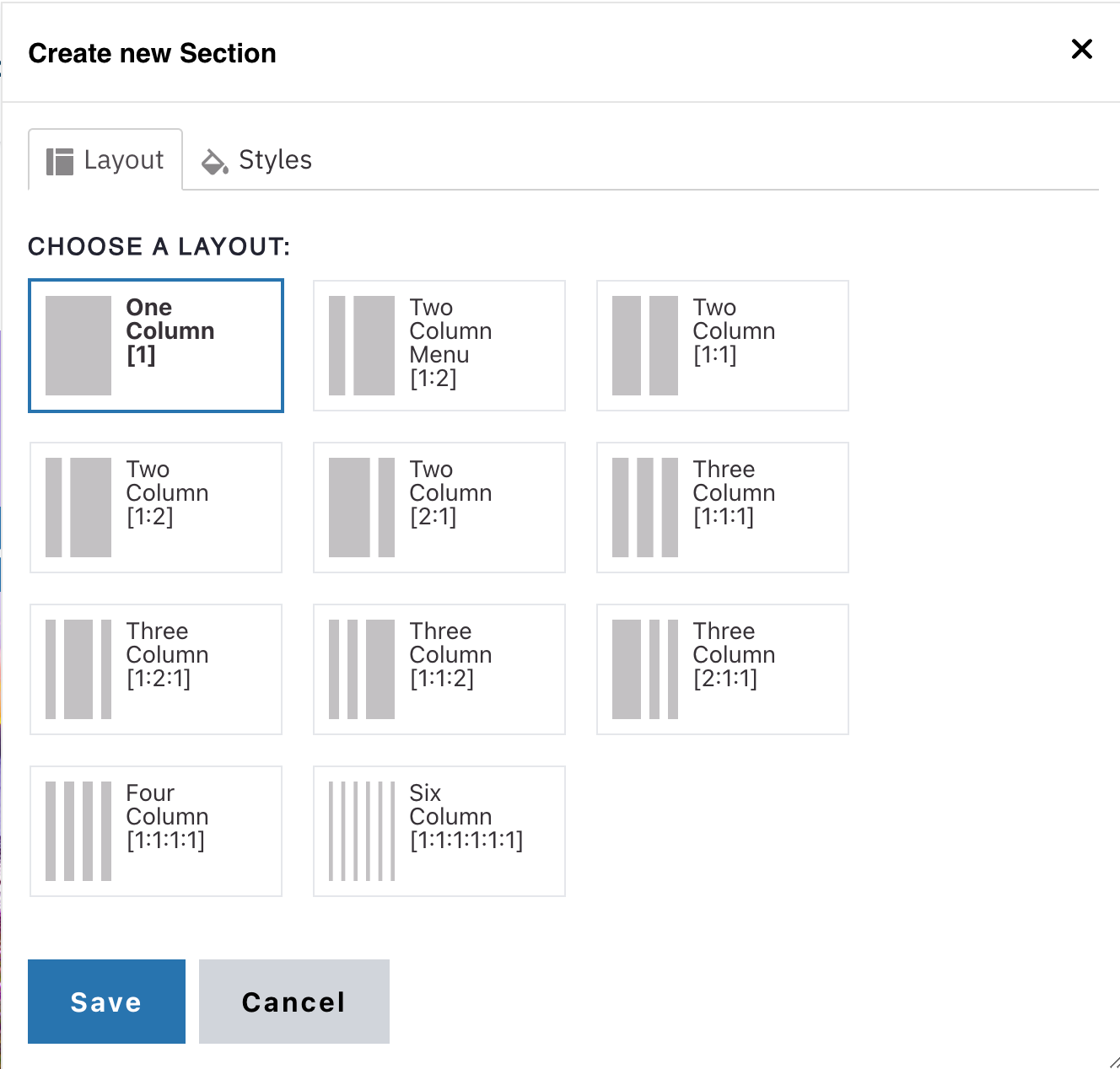Open the Layout tab

[x=106, y=160]
